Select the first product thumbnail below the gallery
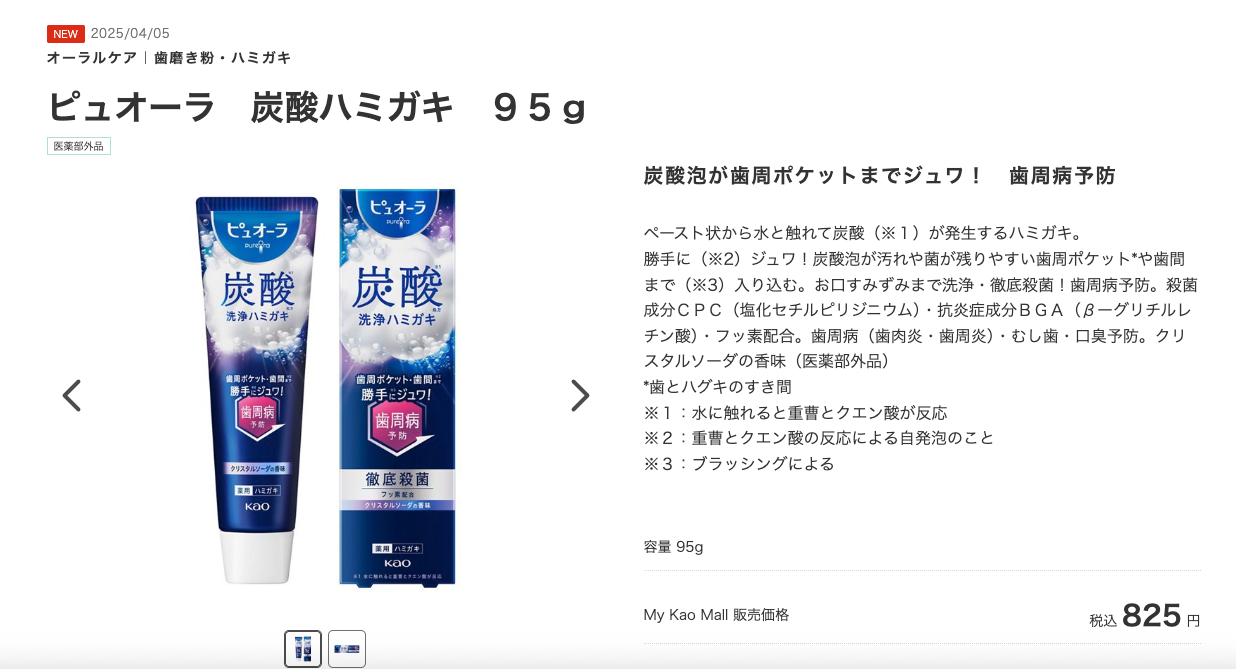Image resolution: width=1236 pixels, height=669 pixels. pyautogui.click(x=303, y=649)
